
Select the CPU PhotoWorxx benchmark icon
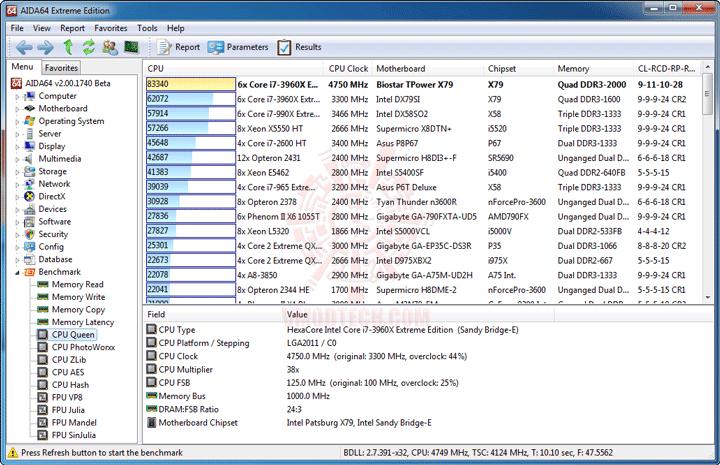(x=43, y=347)
